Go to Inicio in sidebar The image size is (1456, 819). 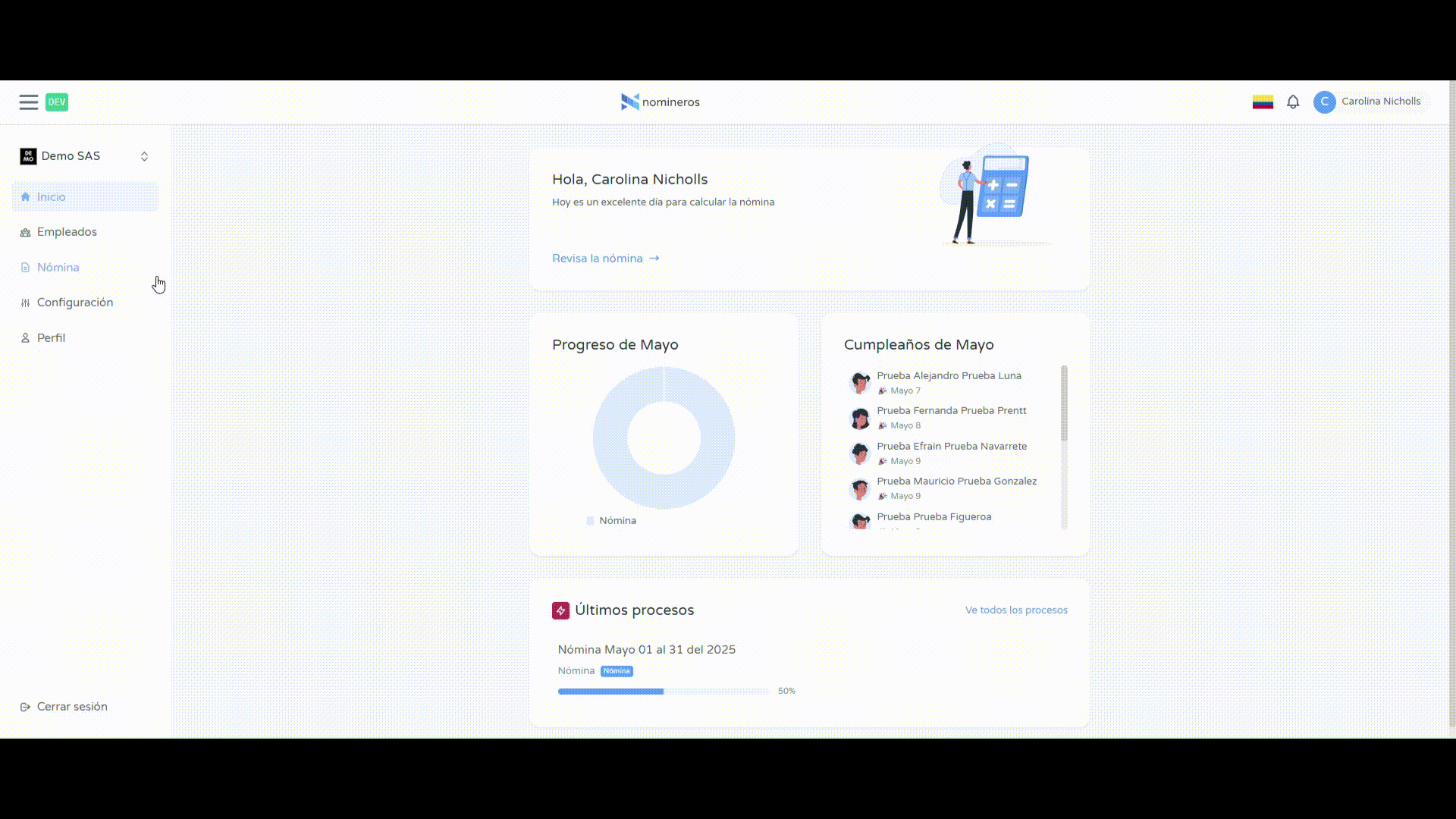click(x=52, y=197)
